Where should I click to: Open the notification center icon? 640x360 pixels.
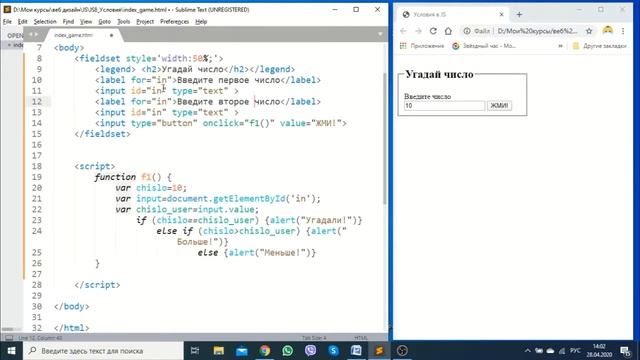pyautogui.click(x=625, y=351)
